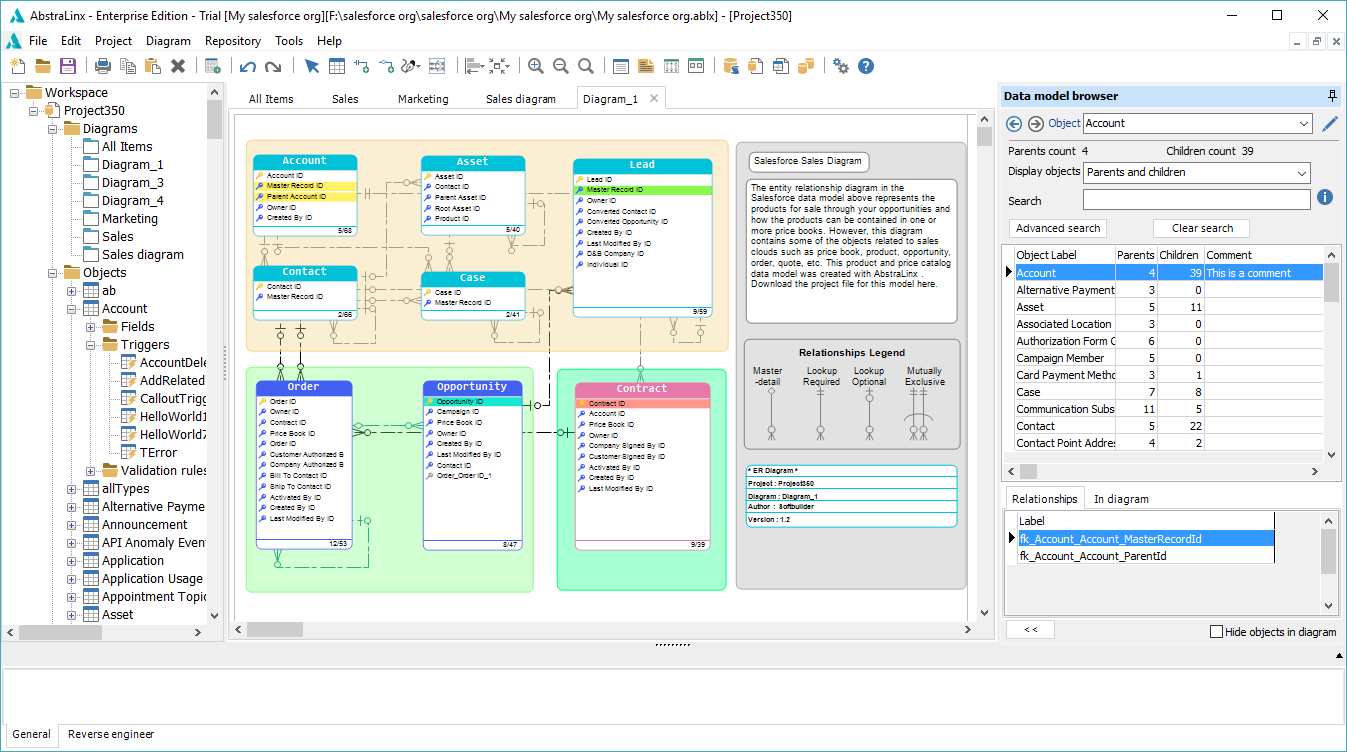Viewport: 1347px width, 752px height.
Task: Expand the Validation rules tree node
Action: 88,470
